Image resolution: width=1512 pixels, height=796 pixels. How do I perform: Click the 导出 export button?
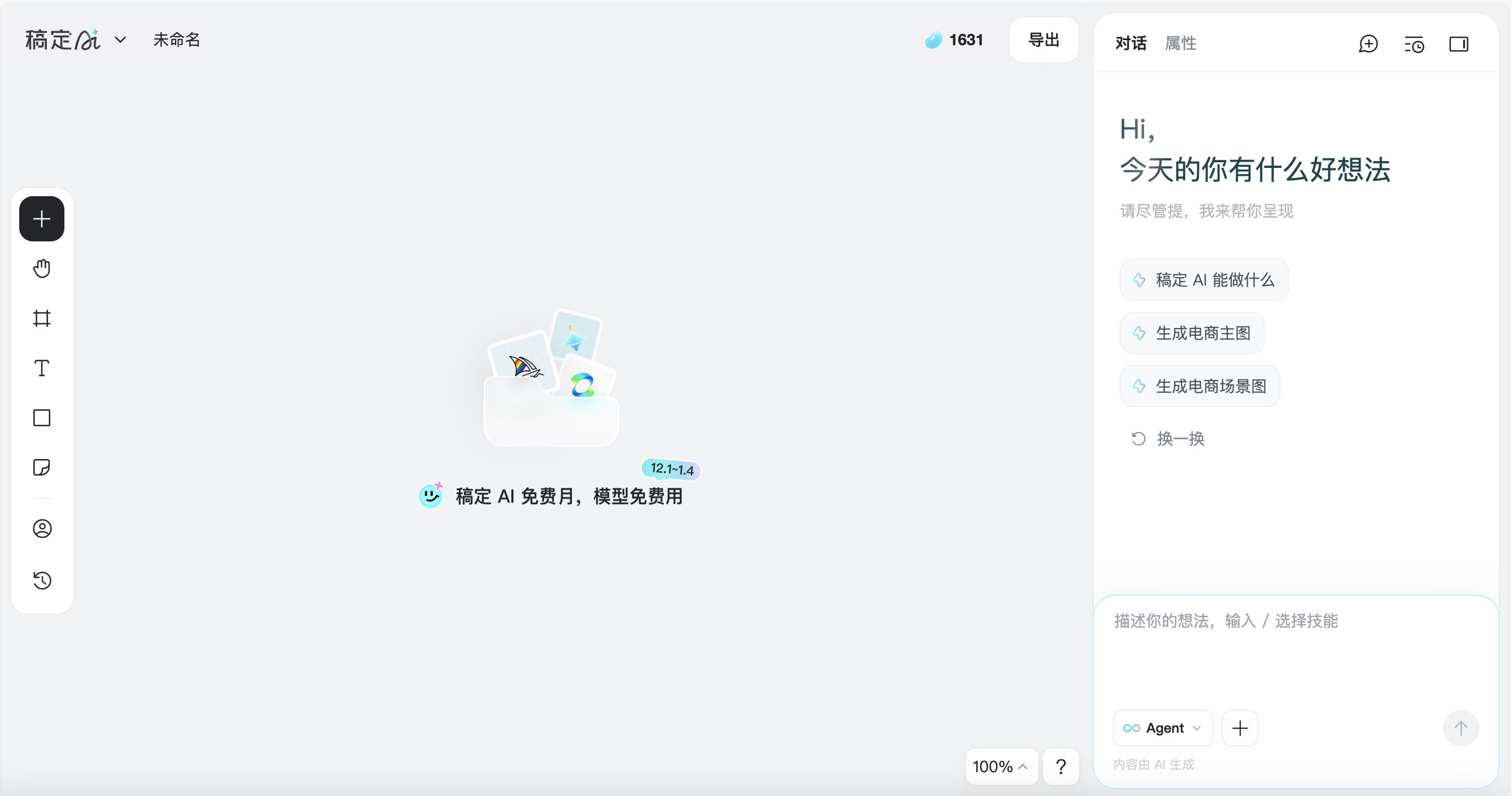pyautogui.click(x=1044, y=40)
